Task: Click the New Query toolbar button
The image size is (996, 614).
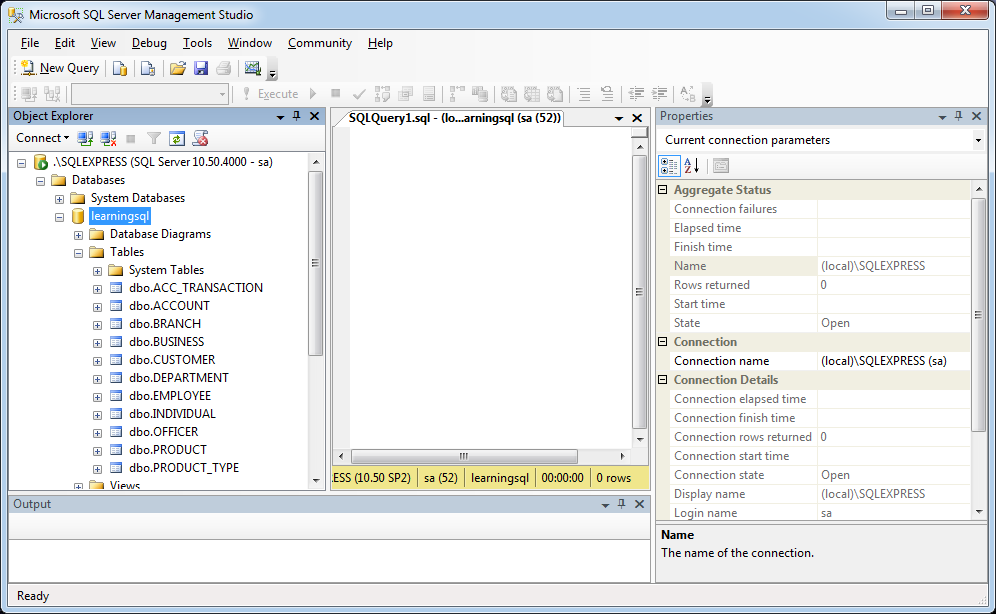Action: point(60,68)
